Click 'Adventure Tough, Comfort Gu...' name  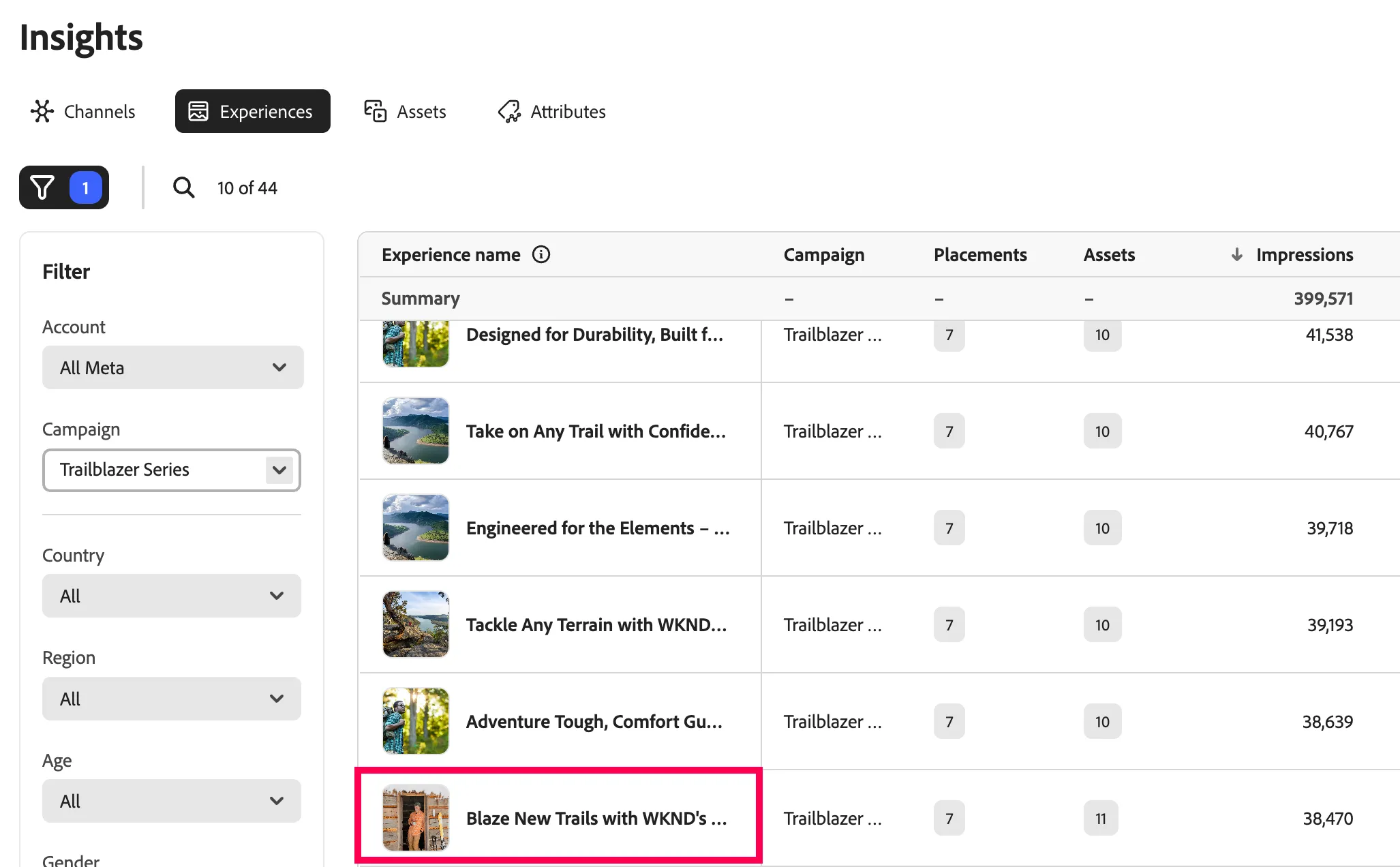594,722
